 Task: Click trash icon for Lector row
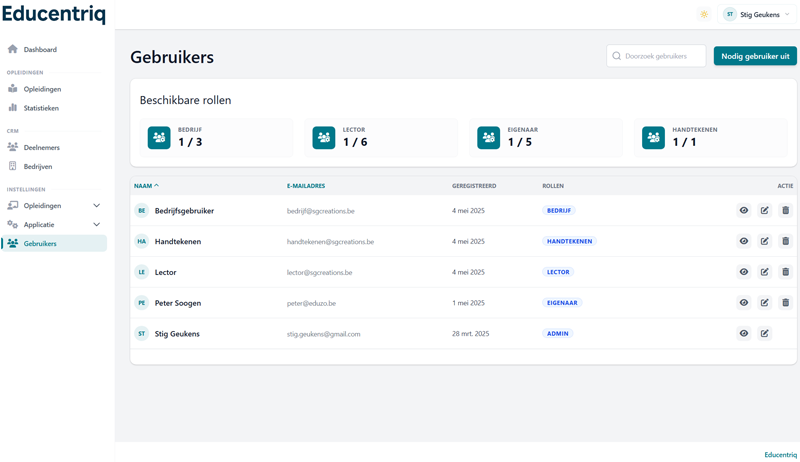click(785, 272)
